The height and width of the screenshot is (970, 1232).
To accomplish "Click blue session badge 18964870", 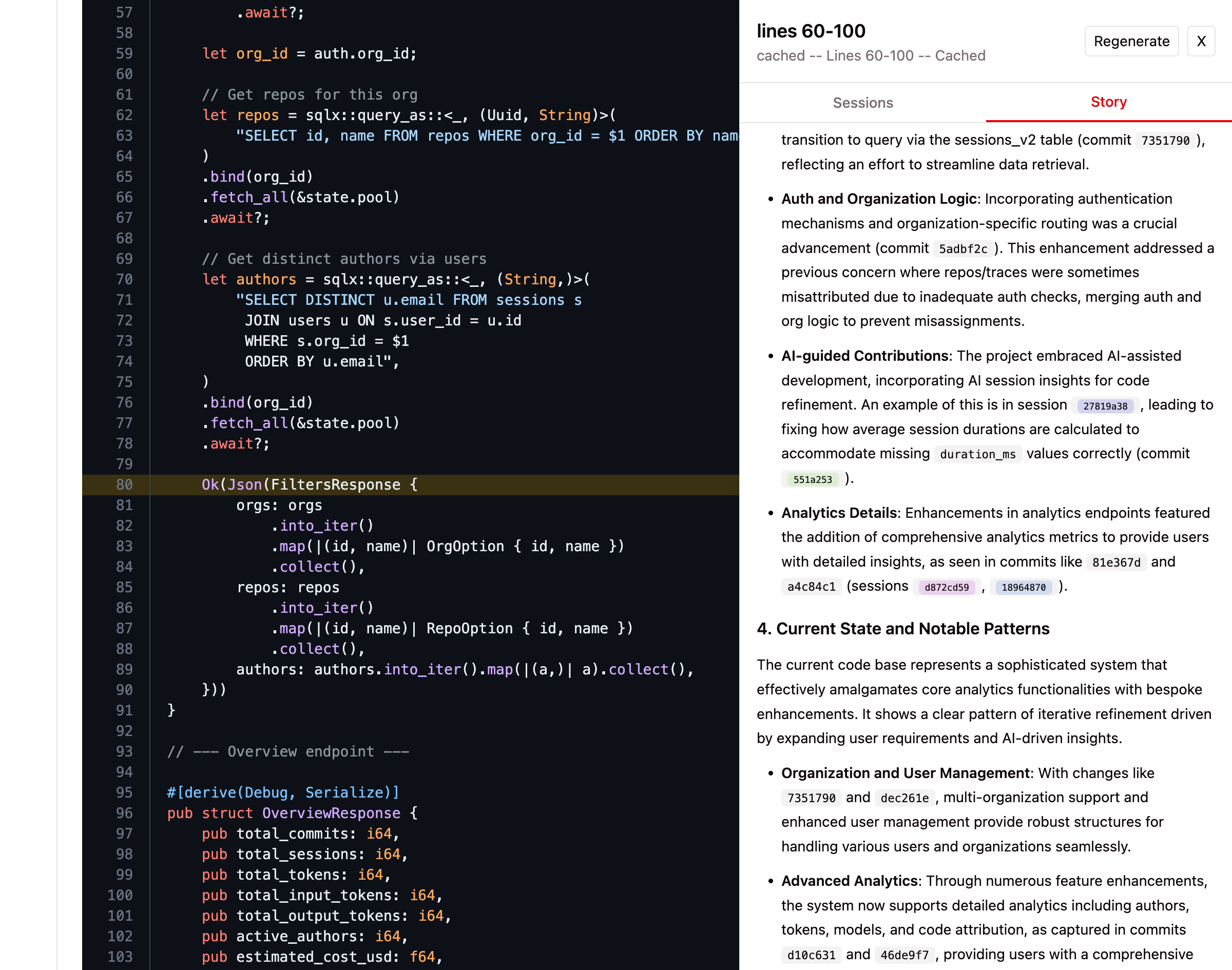I will click(x=1023, y=587).
